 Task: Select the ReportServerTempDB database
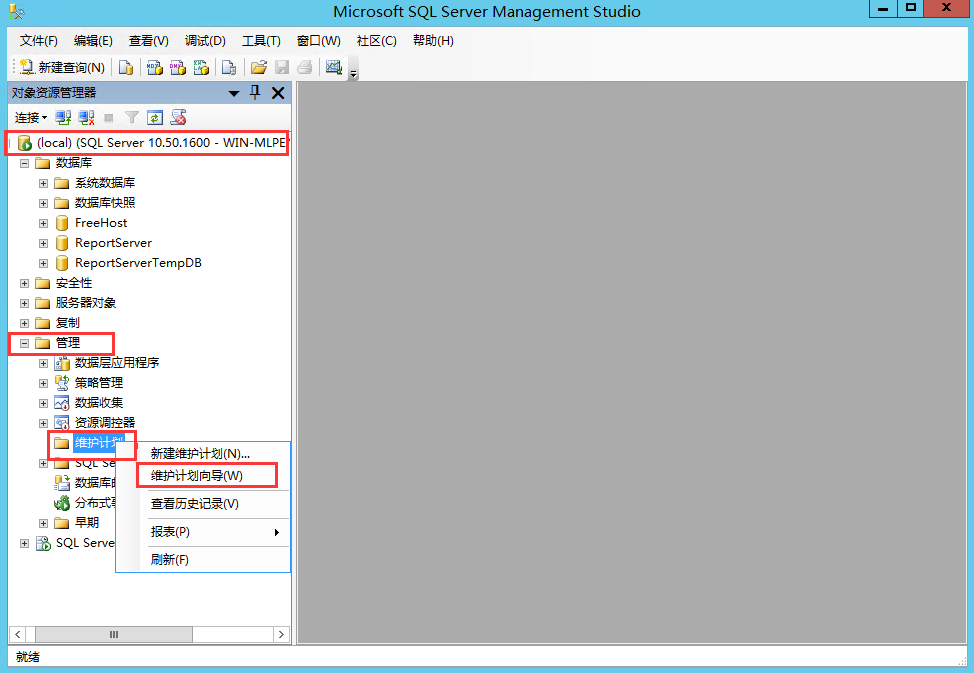138,263
